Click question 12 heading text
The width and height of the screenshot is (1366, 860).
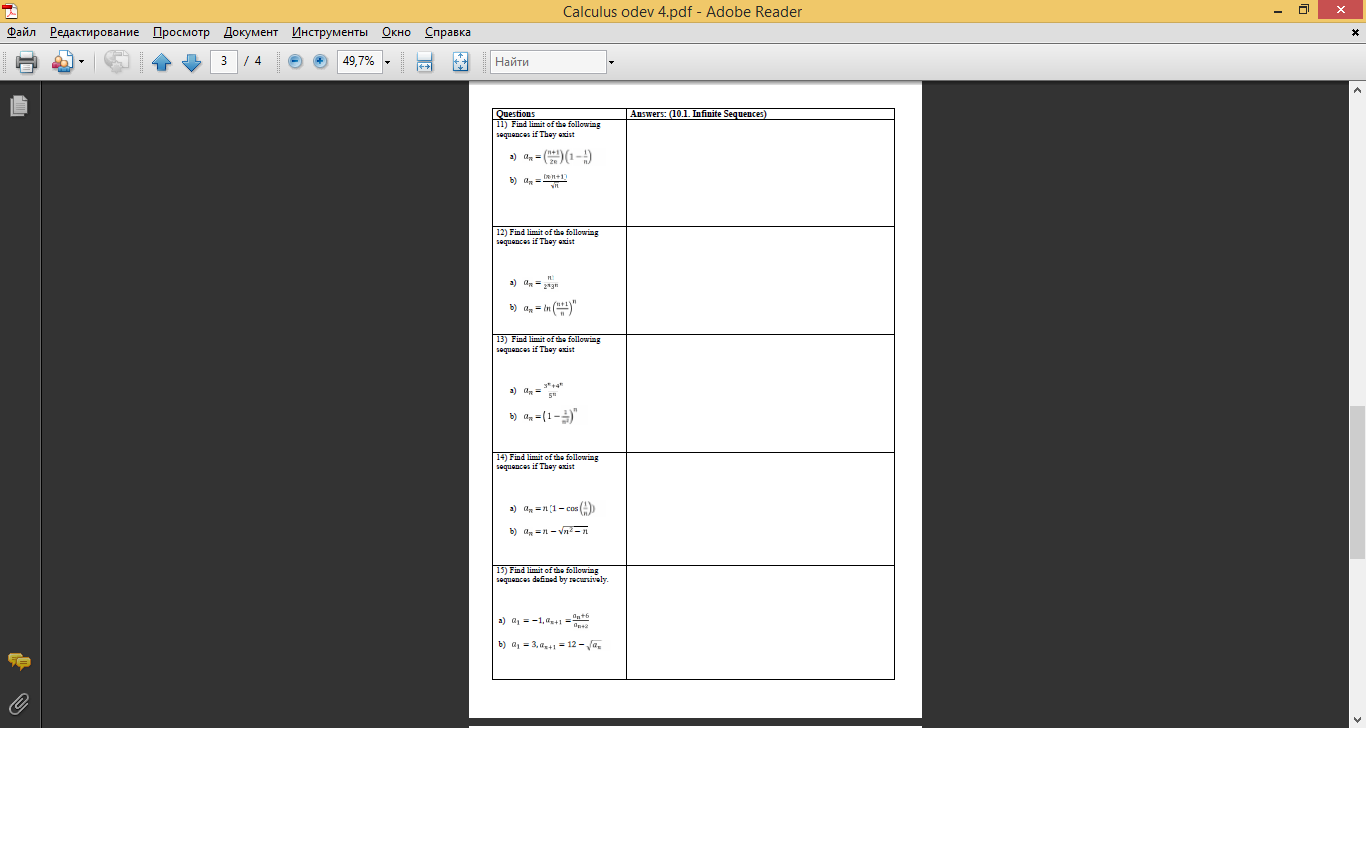(x=547, y=237)
